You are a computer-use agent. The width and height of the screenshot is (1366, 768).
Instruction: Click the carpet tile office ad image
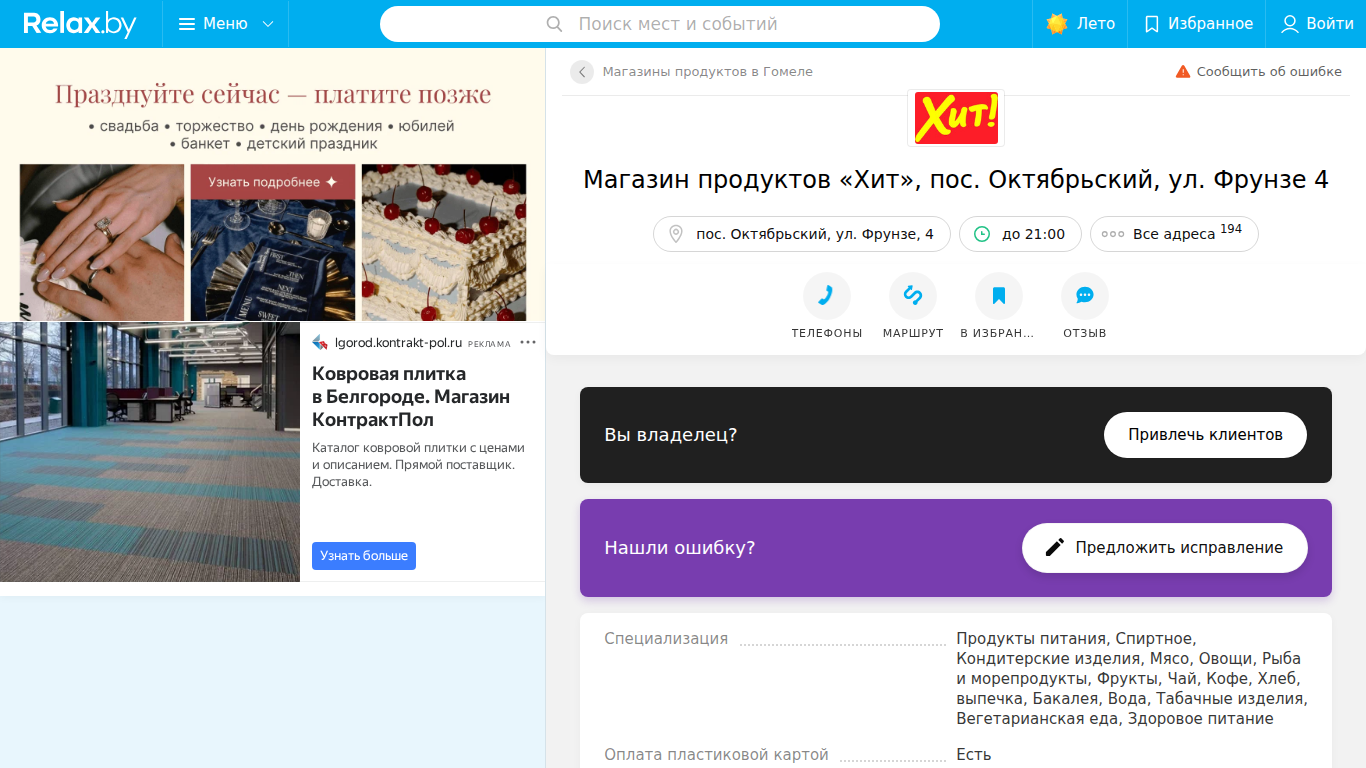click(x=150, y=452)
